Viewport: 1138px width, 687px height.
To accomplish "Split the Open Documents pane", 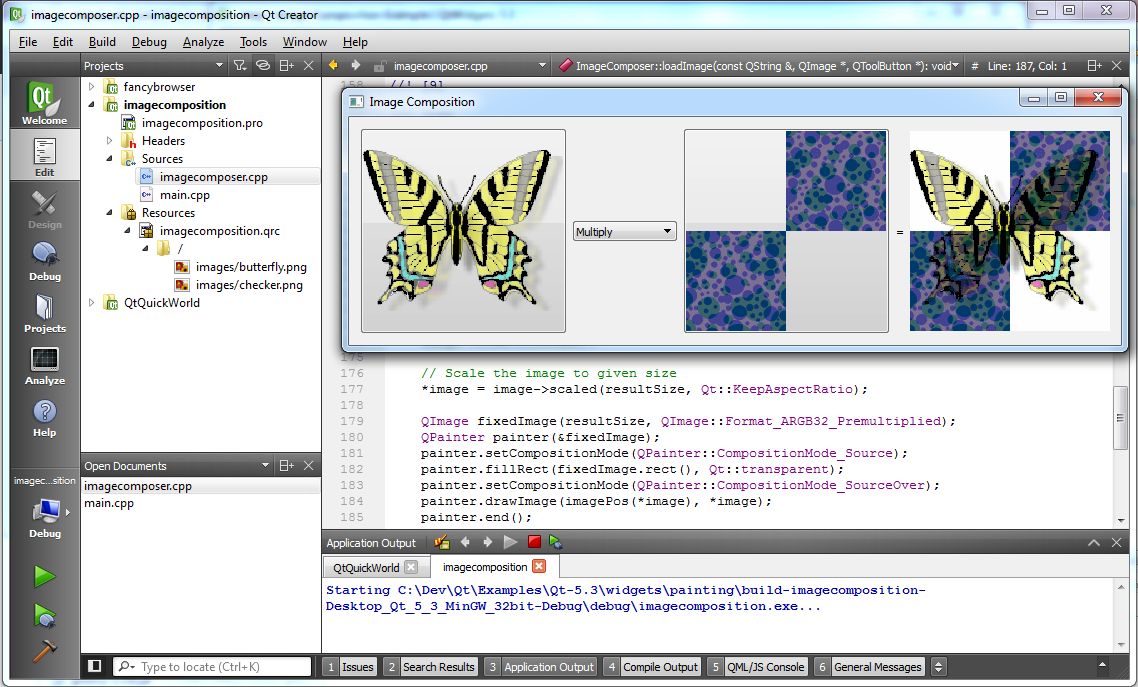I will (x=287, y=466).
